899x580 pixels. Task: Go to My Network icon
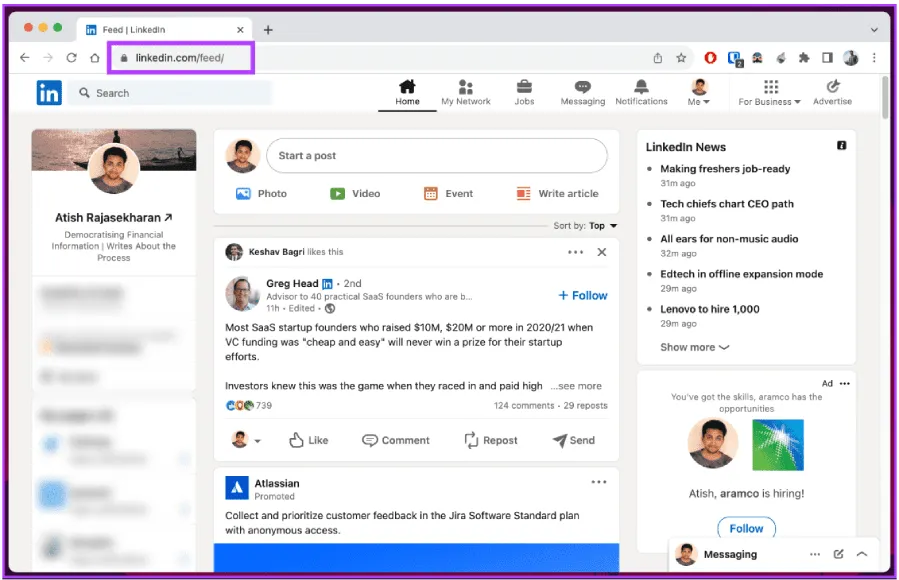point(466,87)
